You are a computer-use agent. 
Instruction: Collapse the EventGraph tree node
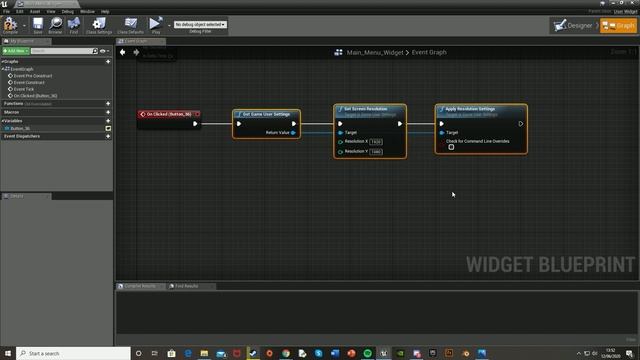[x=2, y=69]
